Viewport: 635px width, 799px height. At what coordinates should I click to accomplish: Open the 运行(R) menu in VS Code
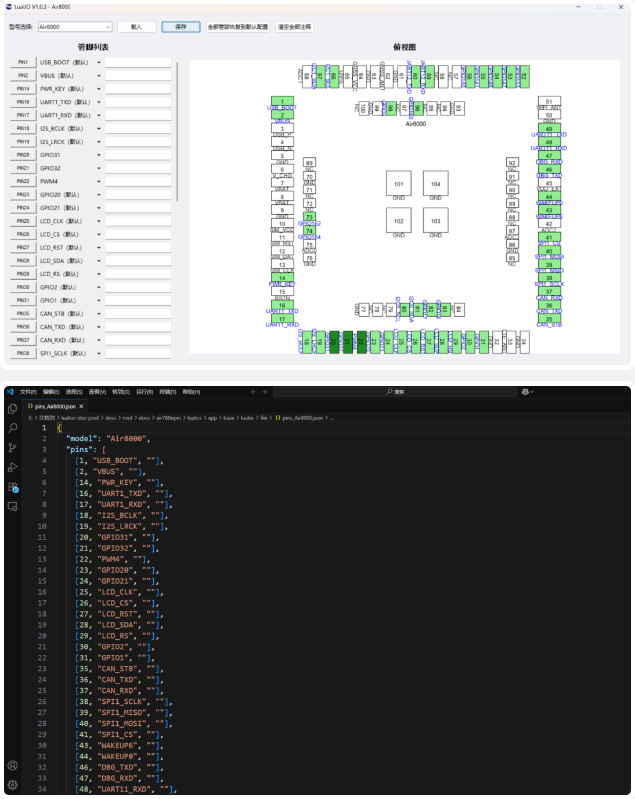pos(144,392)
